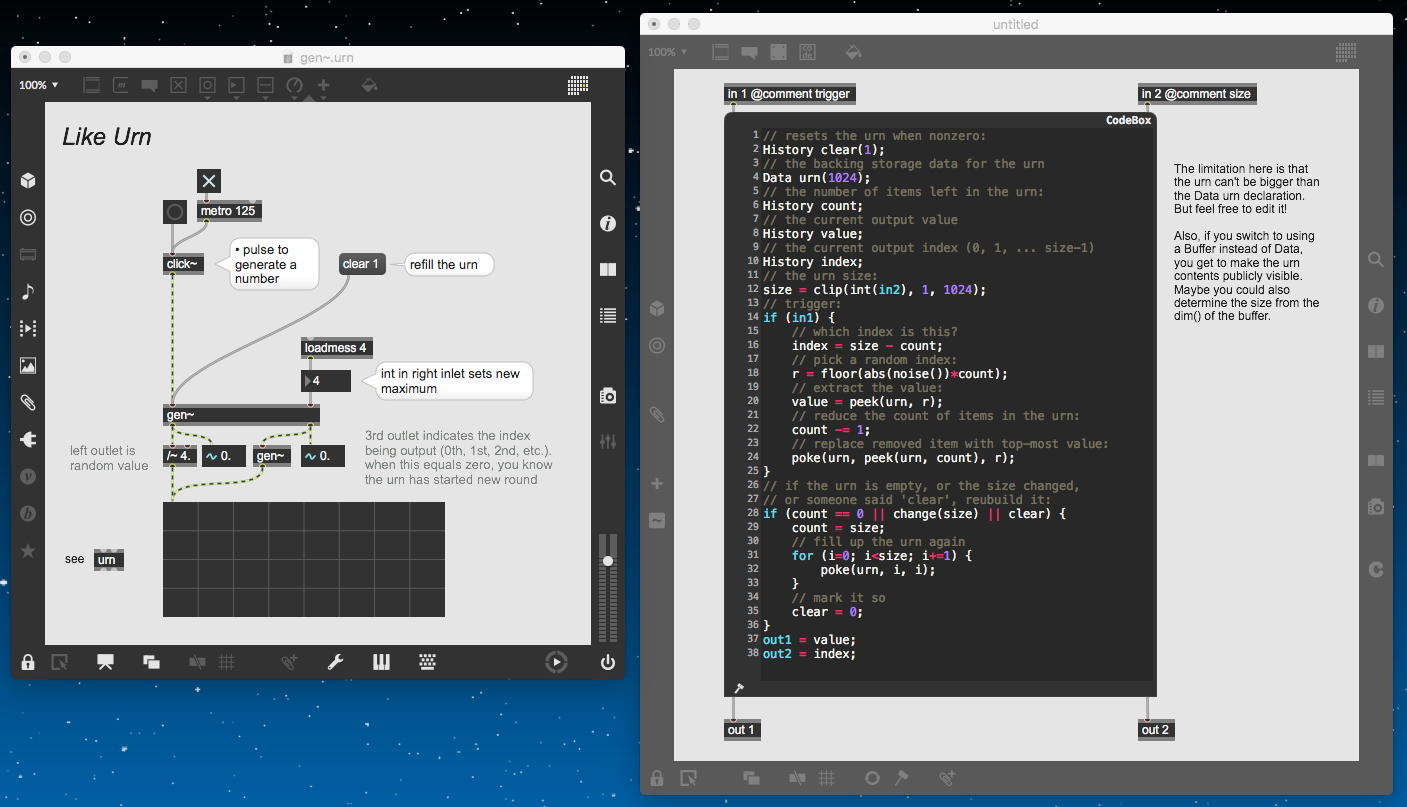Expand the dial slider object dropdown in toolbar

point(294,86)
